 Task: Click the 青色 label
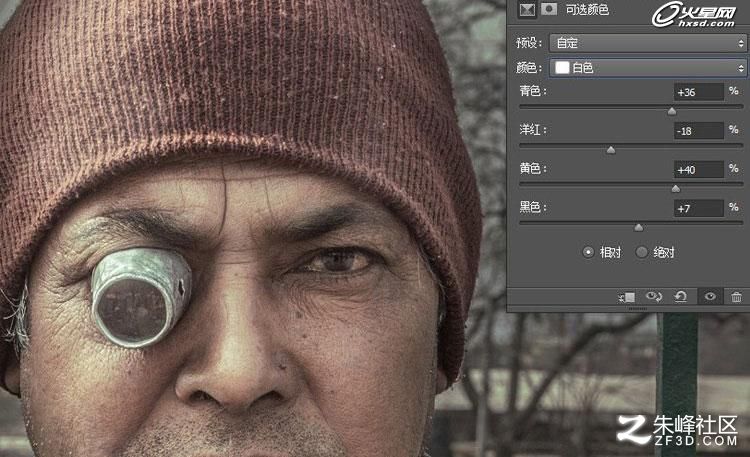(x=532, y=91)
